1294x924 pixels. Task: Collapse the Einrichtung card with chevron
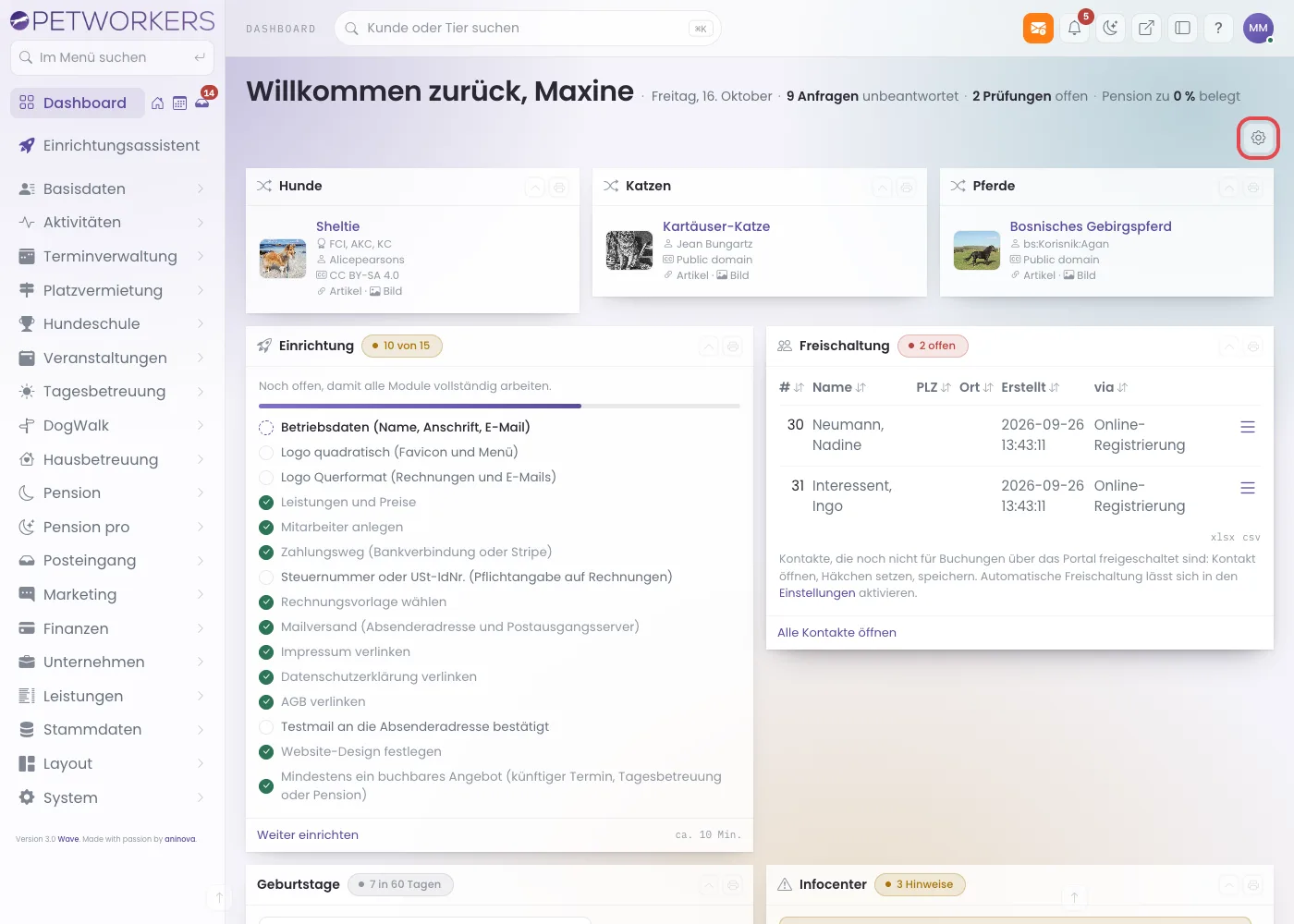[x=709, y=346]
